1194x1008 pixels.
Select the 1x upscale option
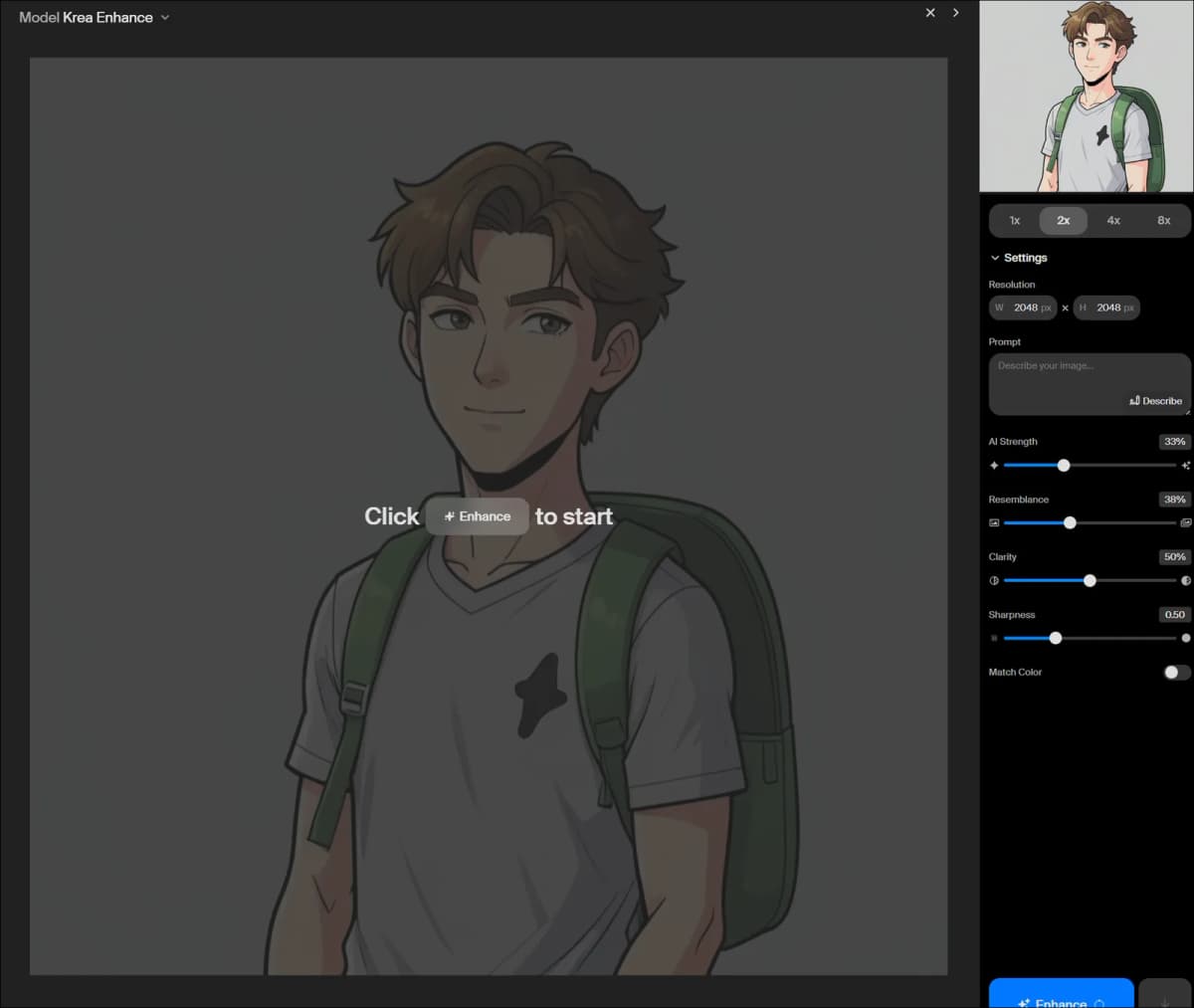click(1015, 221)
